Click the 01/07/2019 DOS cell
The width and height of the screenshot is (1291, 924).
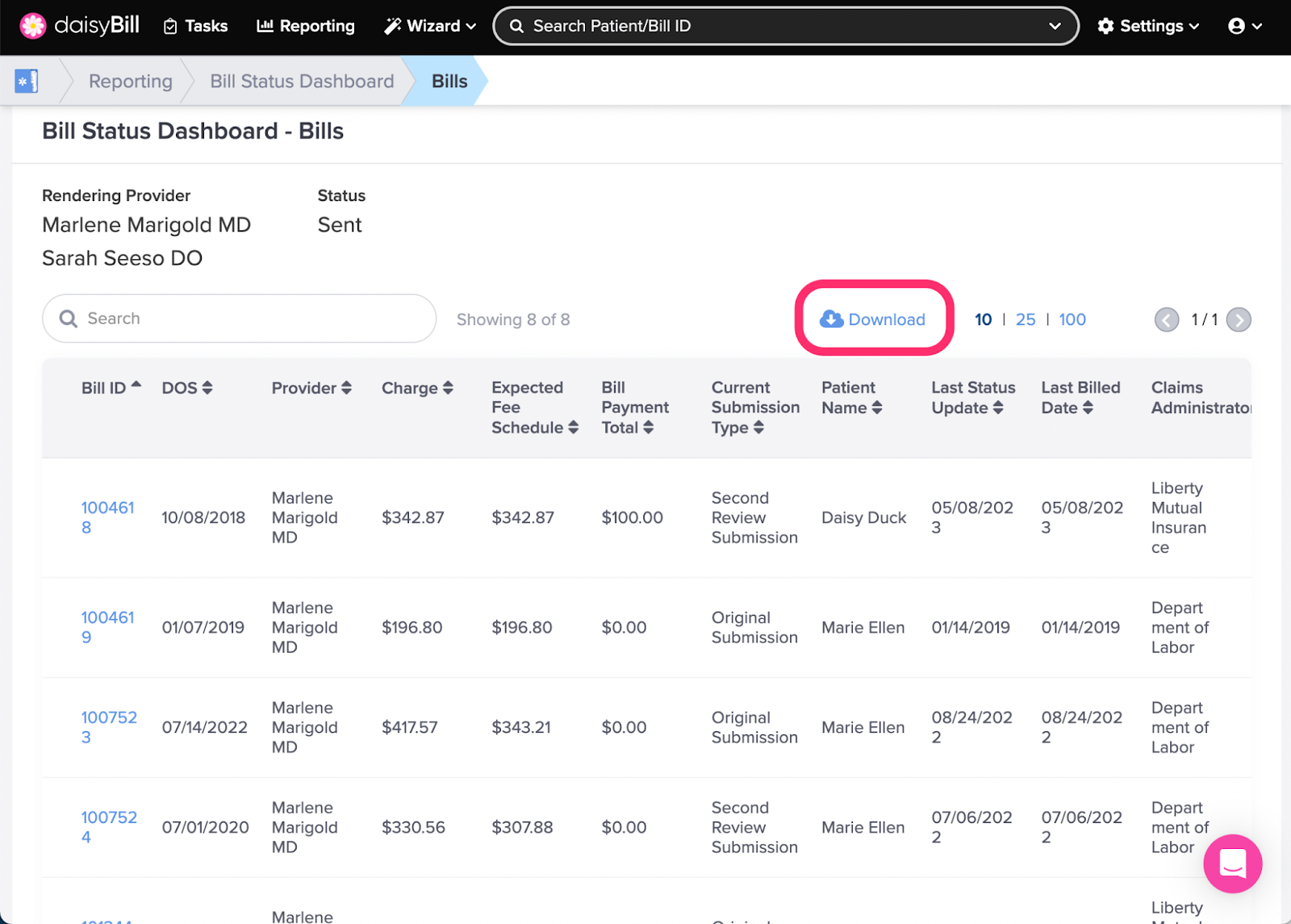203,627
